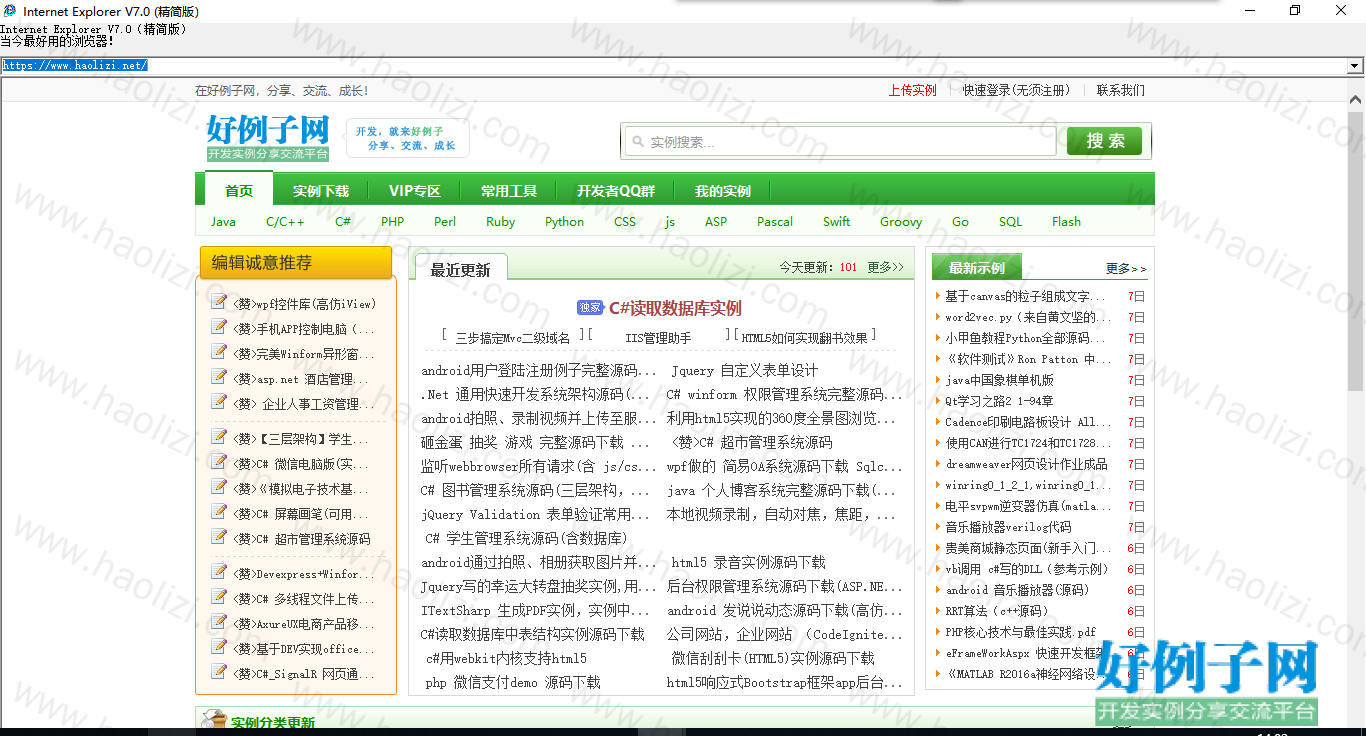This screenshot has height=736, width=1366.
Task: Click the red 上传实例 link
Action: [913, 90]
